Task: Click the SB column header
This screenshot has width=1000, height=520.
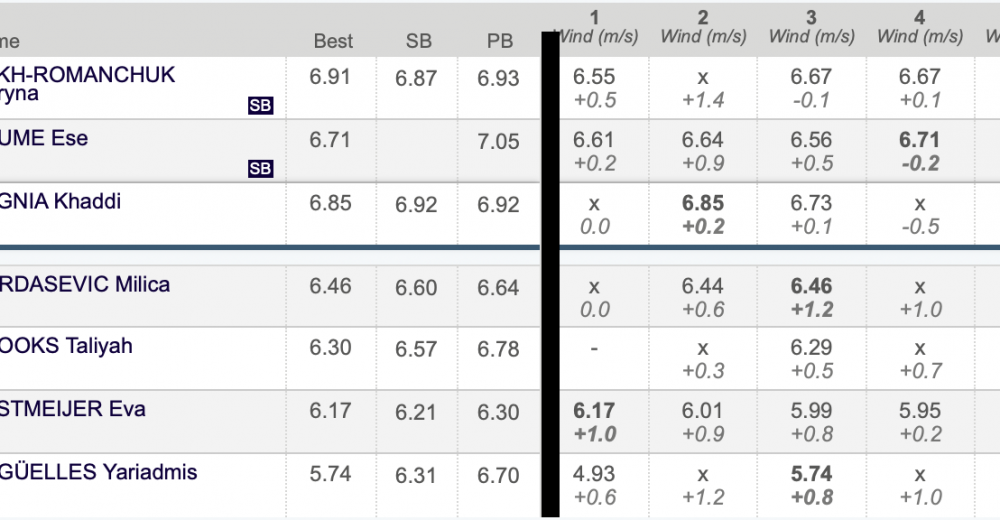Action: point(418,41)
